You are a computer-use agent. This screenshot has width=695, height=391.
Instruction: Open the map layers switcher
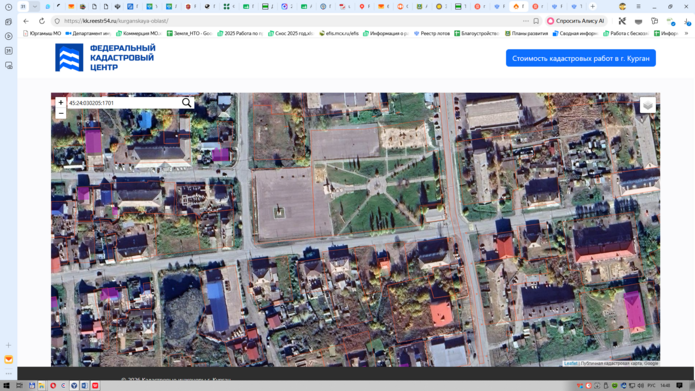[648, 106]
